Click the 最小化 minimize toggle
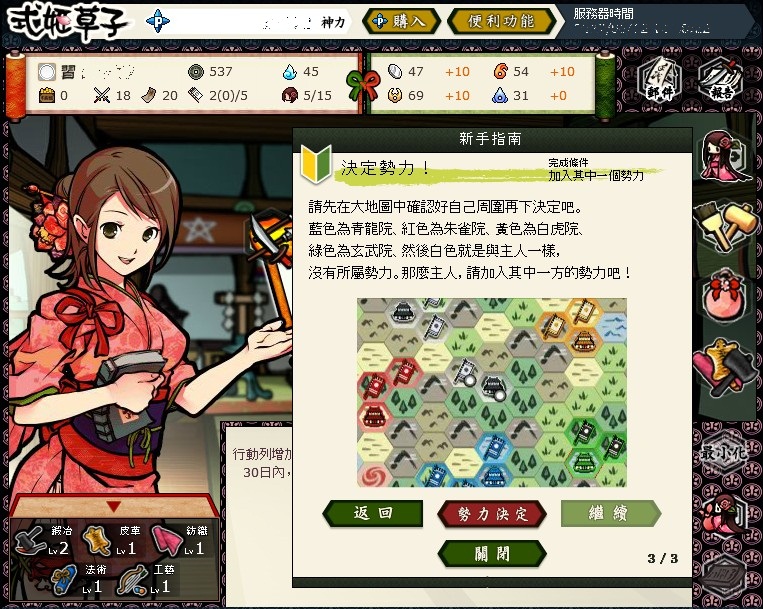This screenshot has height=609, width=763. pos(724,453)
